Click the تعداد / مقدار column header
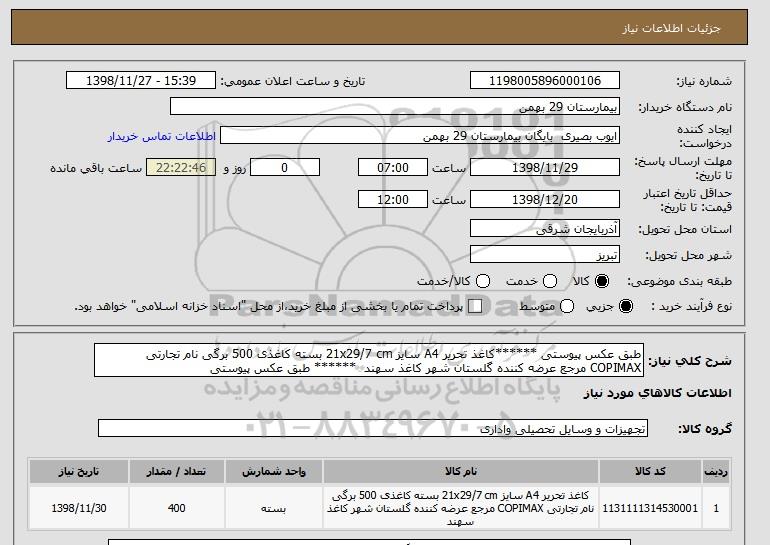Image resolution: width=770 pixels, height=545 pixels. (x=176, y=471)
